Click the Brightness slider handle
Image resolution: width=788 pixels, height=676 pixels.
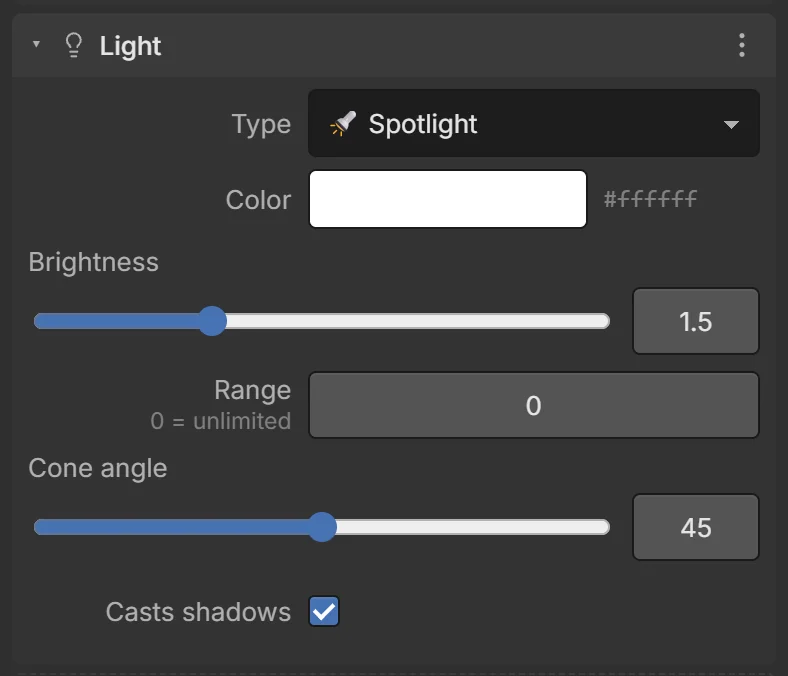coord(212,321)
